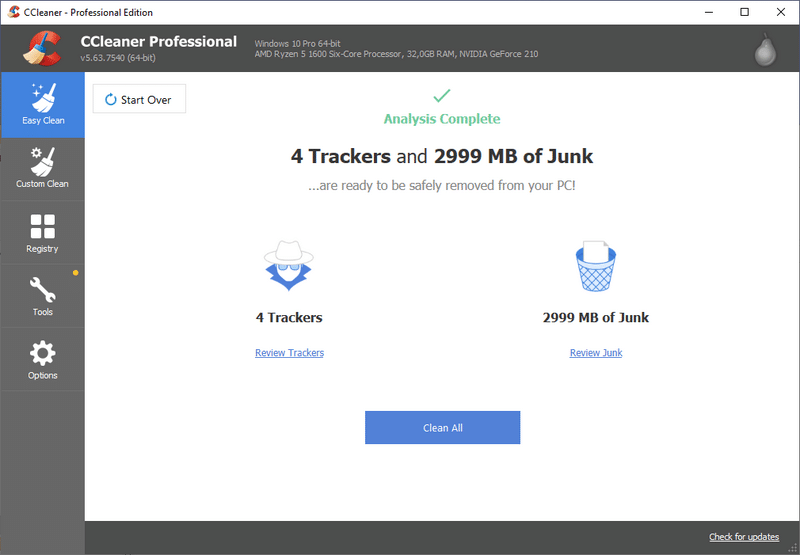Click the green Analysis Complete checkmark

pos(441,96)
